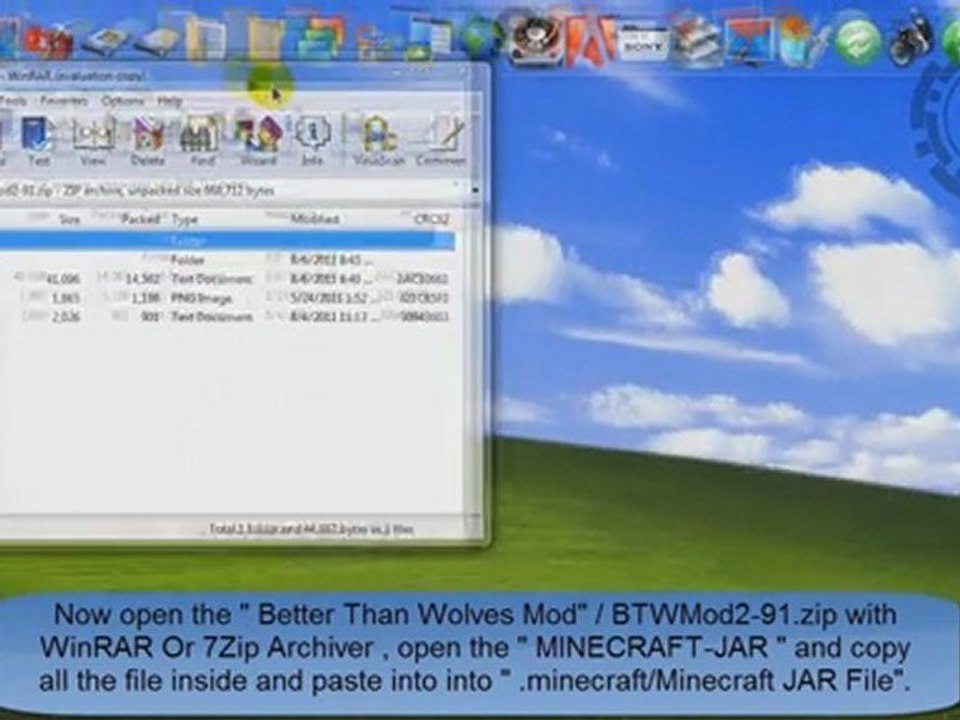Launch the green round sync dock icon
960x720 pixels.
858,42
